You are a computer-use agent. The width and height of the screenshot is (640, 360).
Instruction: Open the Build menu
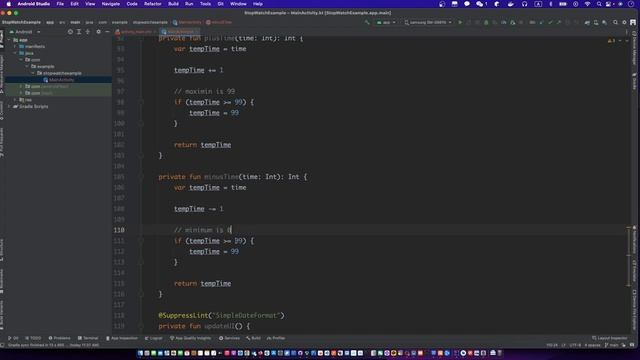[x=173, y=4]
